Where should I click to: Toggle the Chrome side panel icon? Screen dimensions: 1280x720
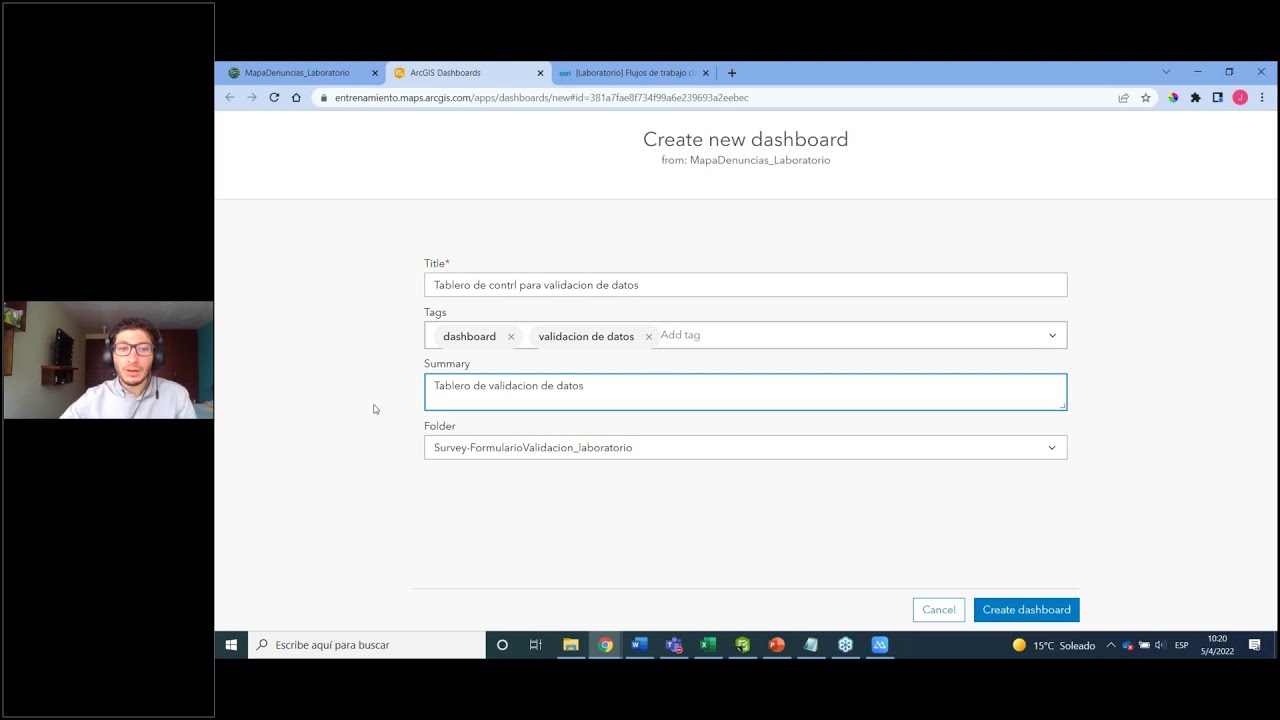1217,98
